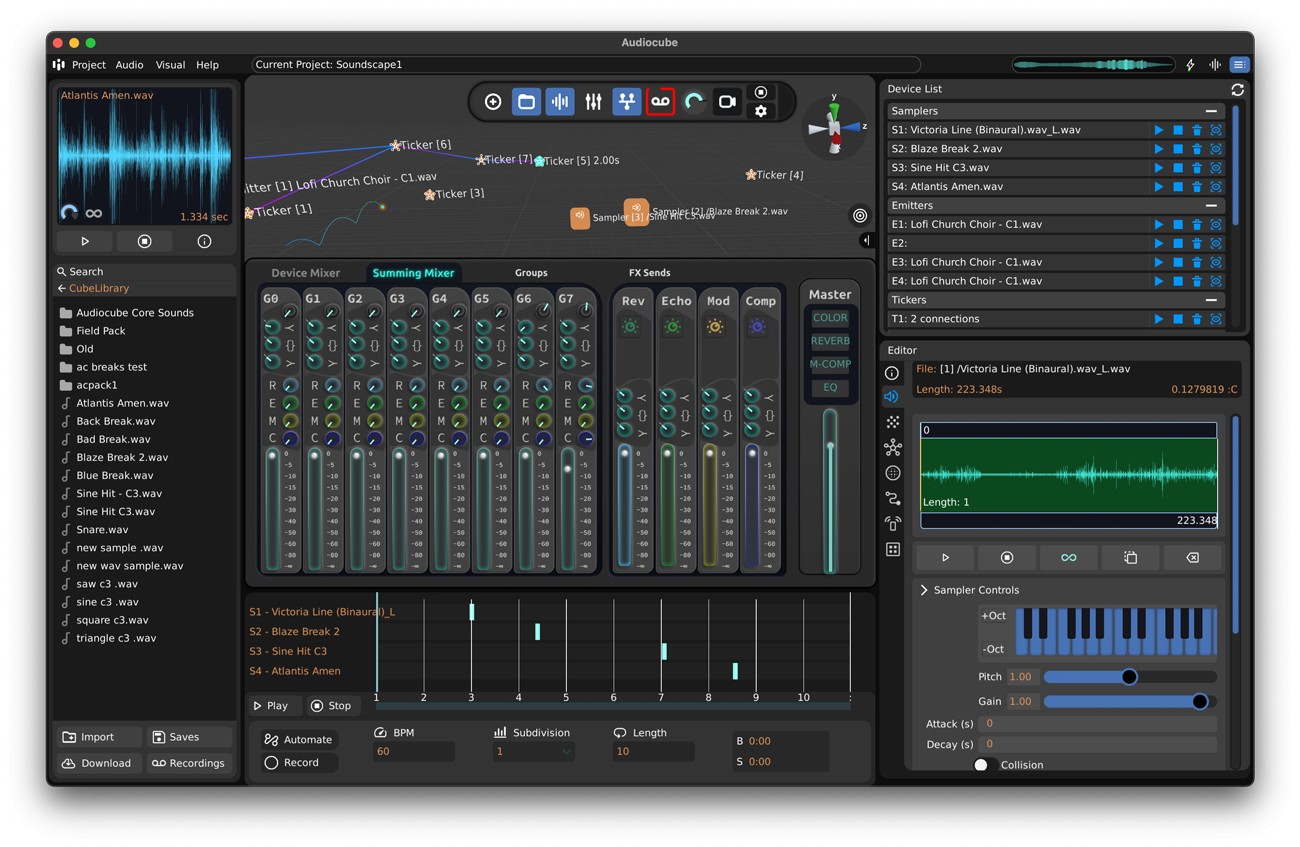
Task: Toggle loop infinity button in Editor
Action: point(1068,558)
